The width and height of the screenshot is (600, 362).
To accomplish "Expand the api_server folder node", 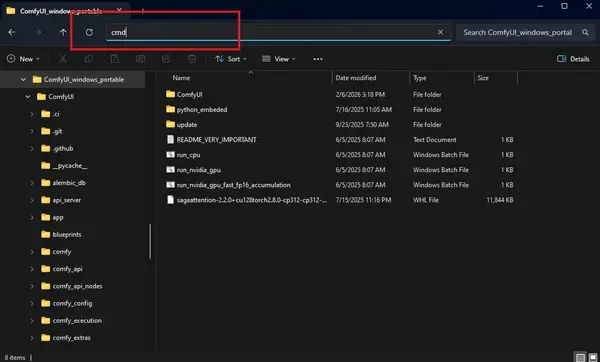I will [32, 200].
